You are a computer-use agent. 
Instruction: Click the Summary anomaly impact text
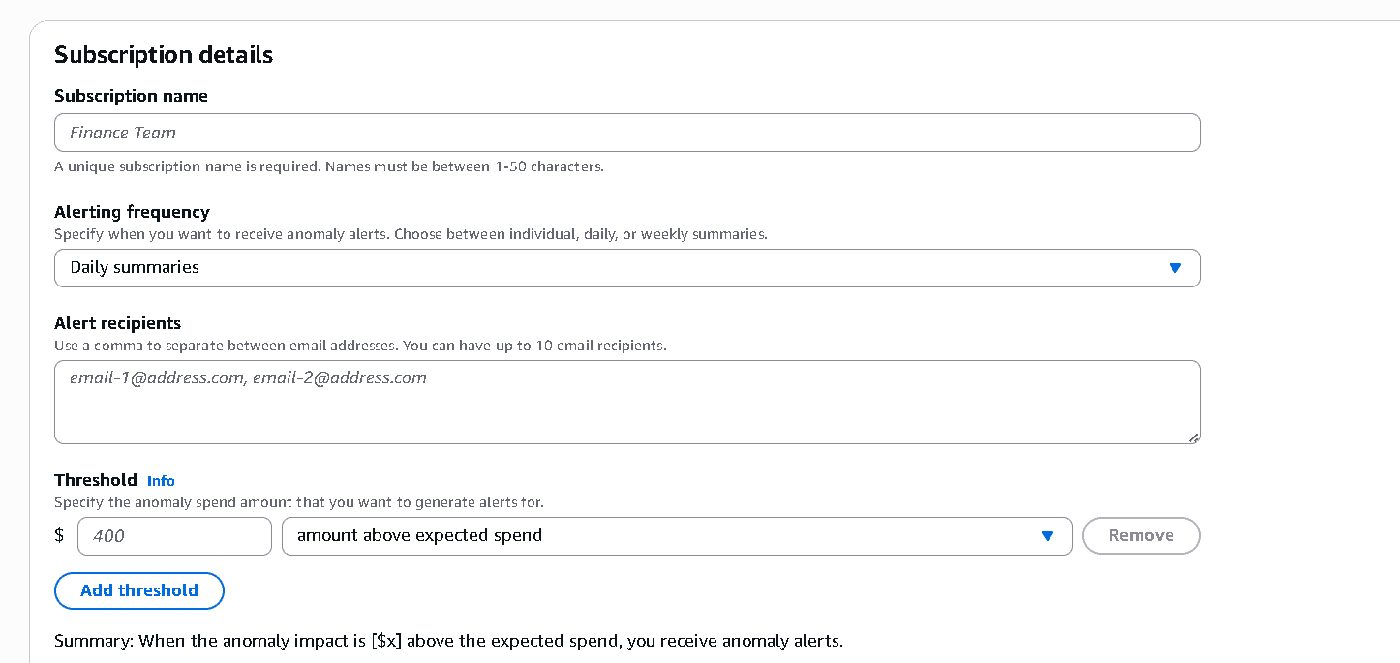click(448, 641)
